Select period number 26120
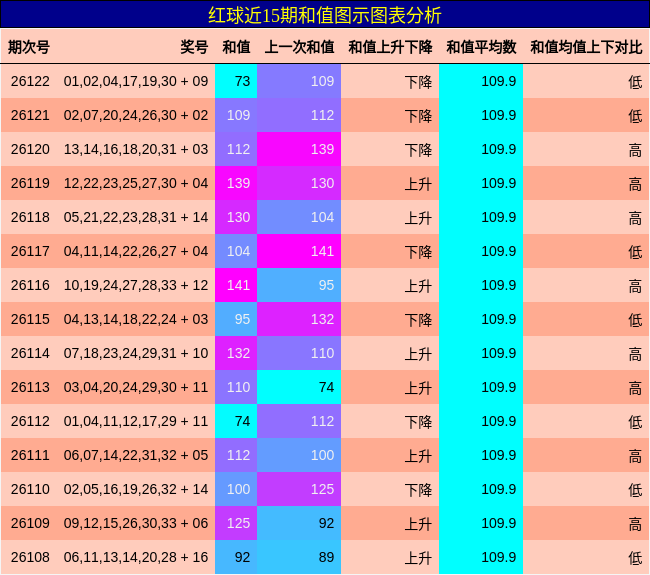The width and height of the screenshot is (650, 575). pyautogui.click(x=30, y=149)
